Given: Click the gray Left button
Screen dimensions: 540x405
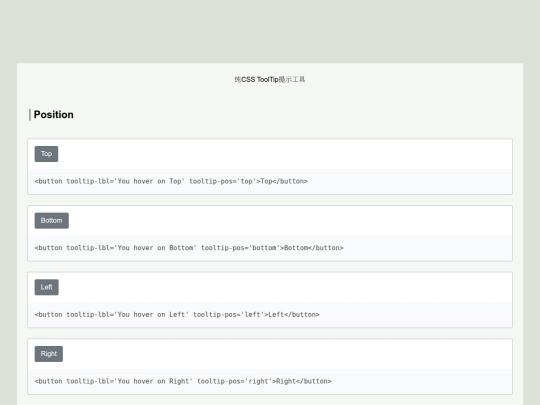Looking at the screenshot, I should (46, 287).
